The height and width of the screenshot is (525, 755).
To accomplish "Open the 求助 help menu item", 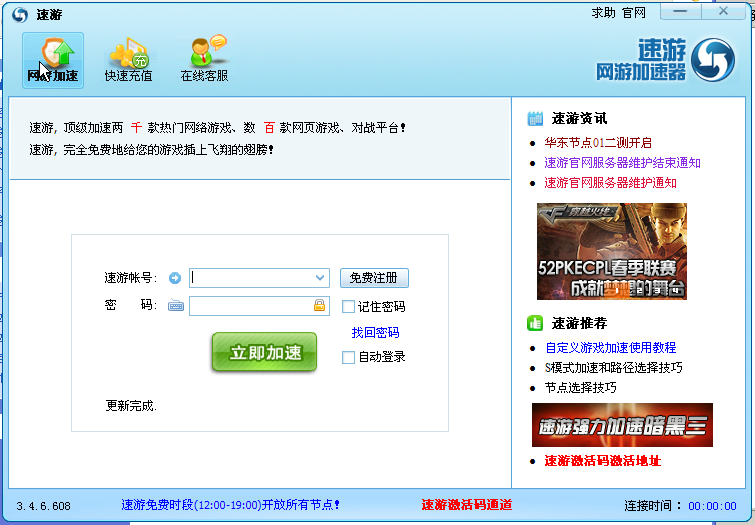I will coord(604,13).
